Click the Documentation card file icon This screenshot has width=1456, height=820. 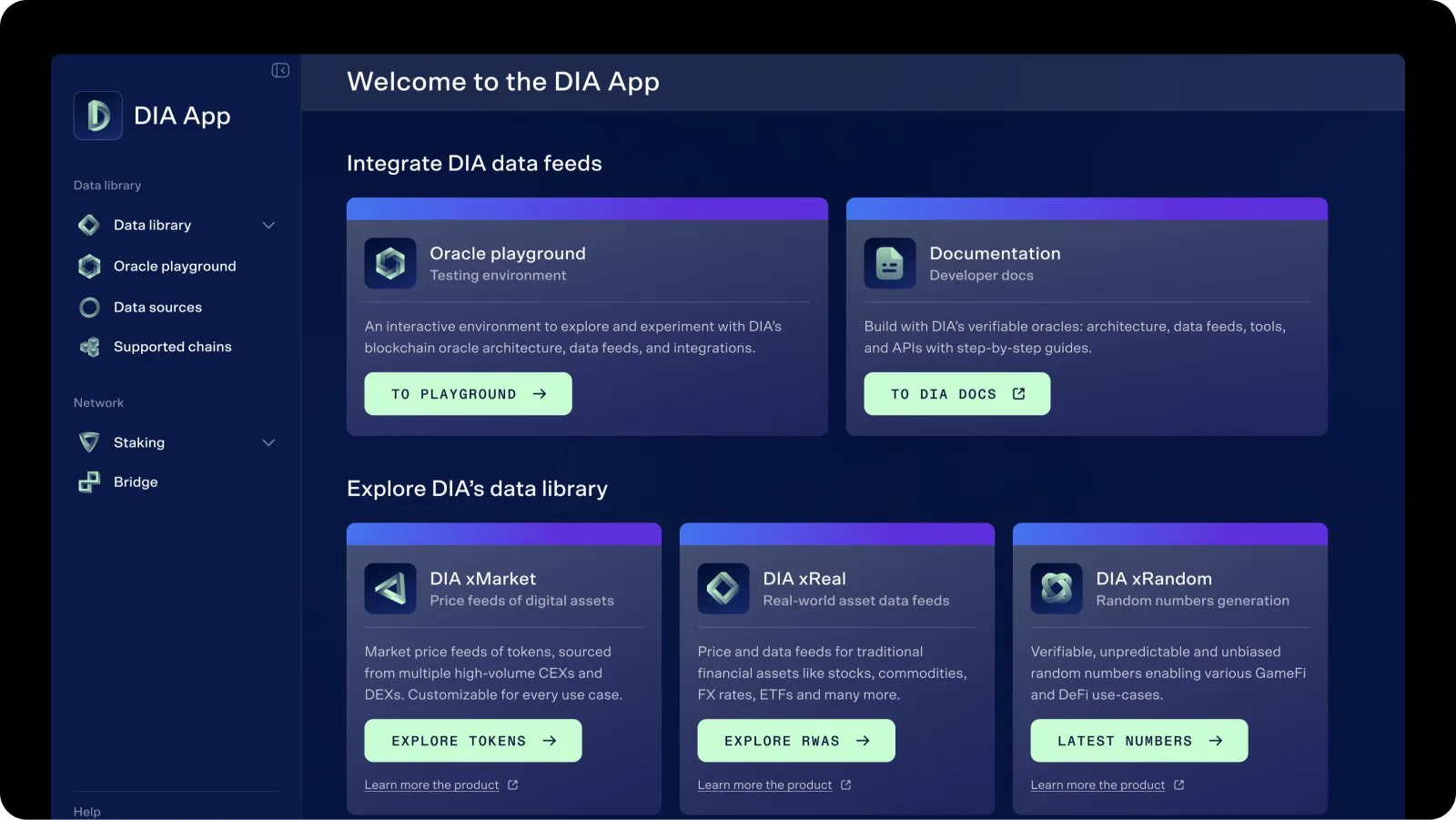pyautogui.click(x=890, y=264)
